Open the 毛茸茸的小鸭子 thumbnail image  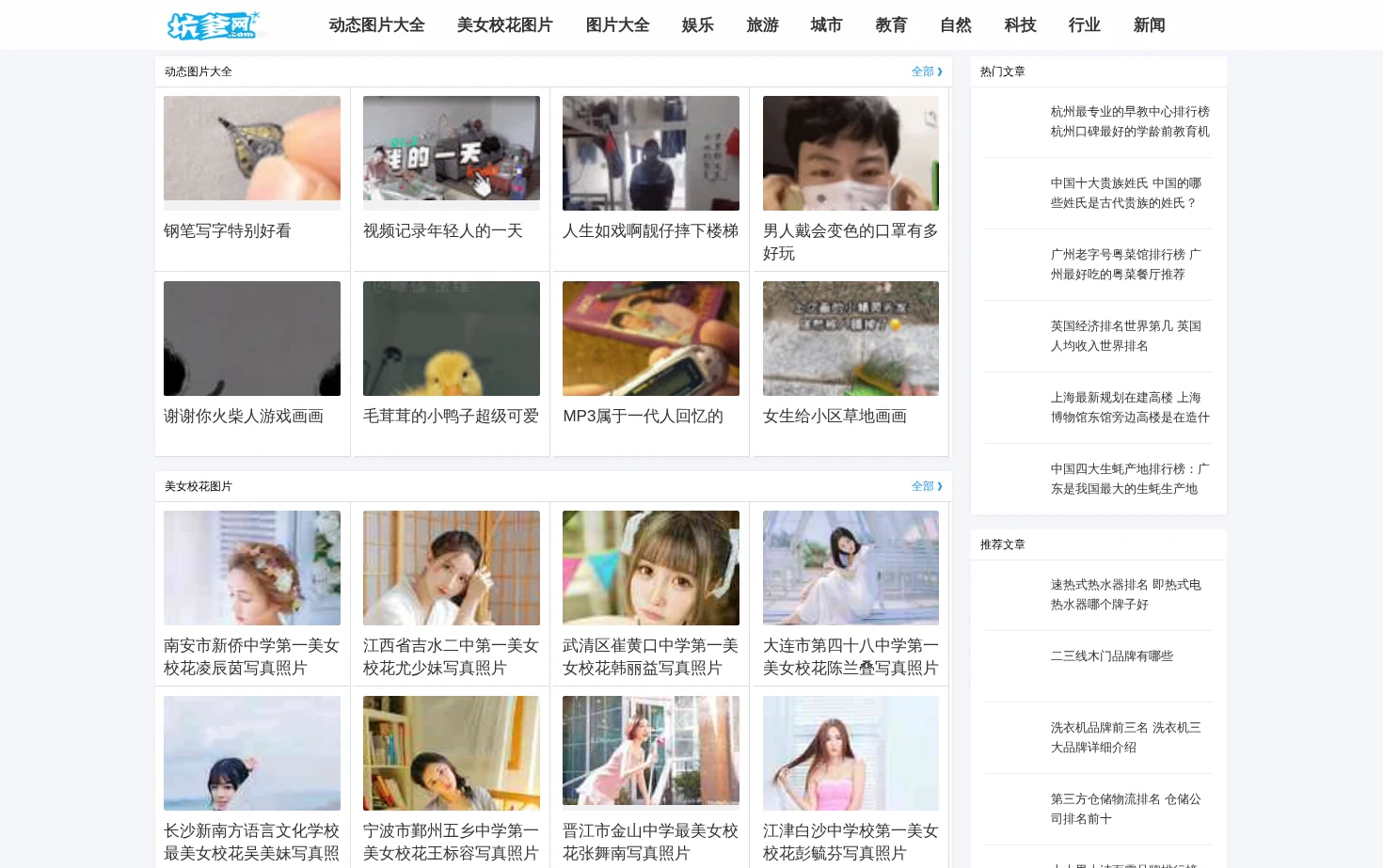[x=452, y=338]
